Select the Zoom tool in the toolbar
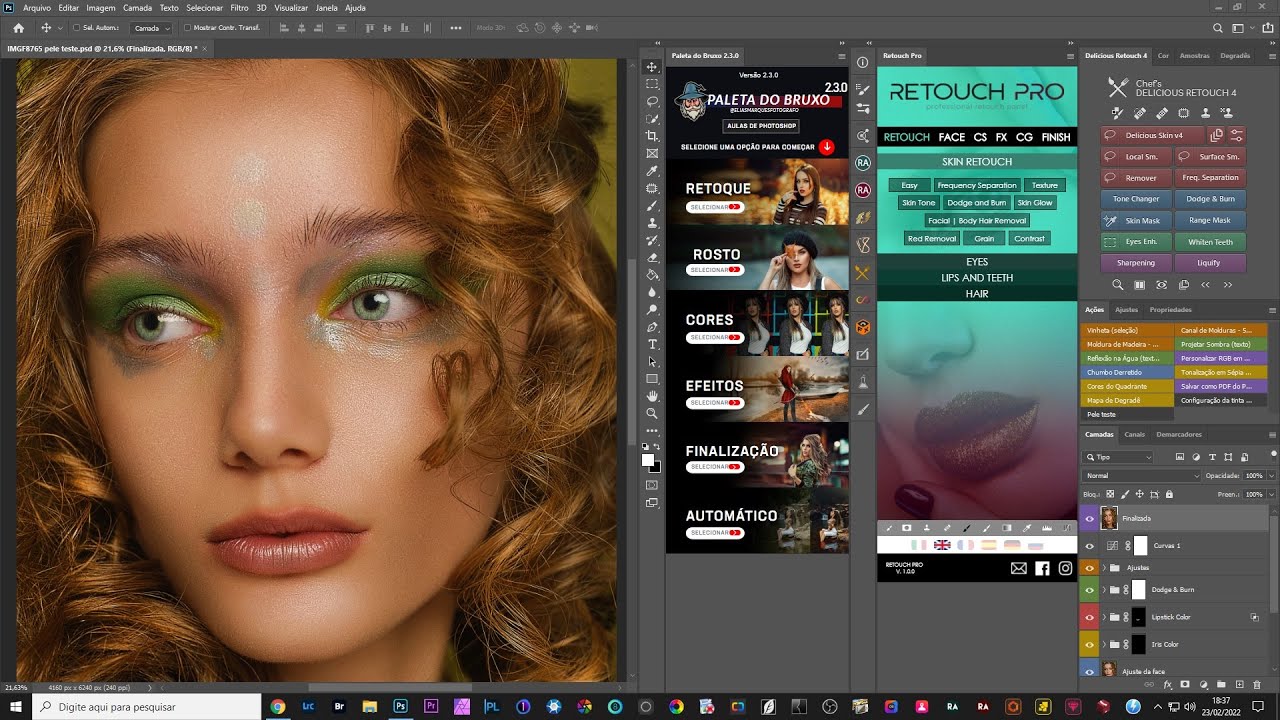 (652, 413)
